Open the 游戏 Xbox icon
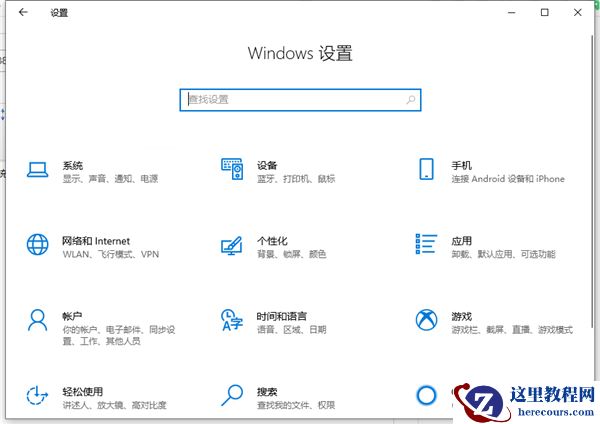 pyautogui.click(x=426, y=320)
